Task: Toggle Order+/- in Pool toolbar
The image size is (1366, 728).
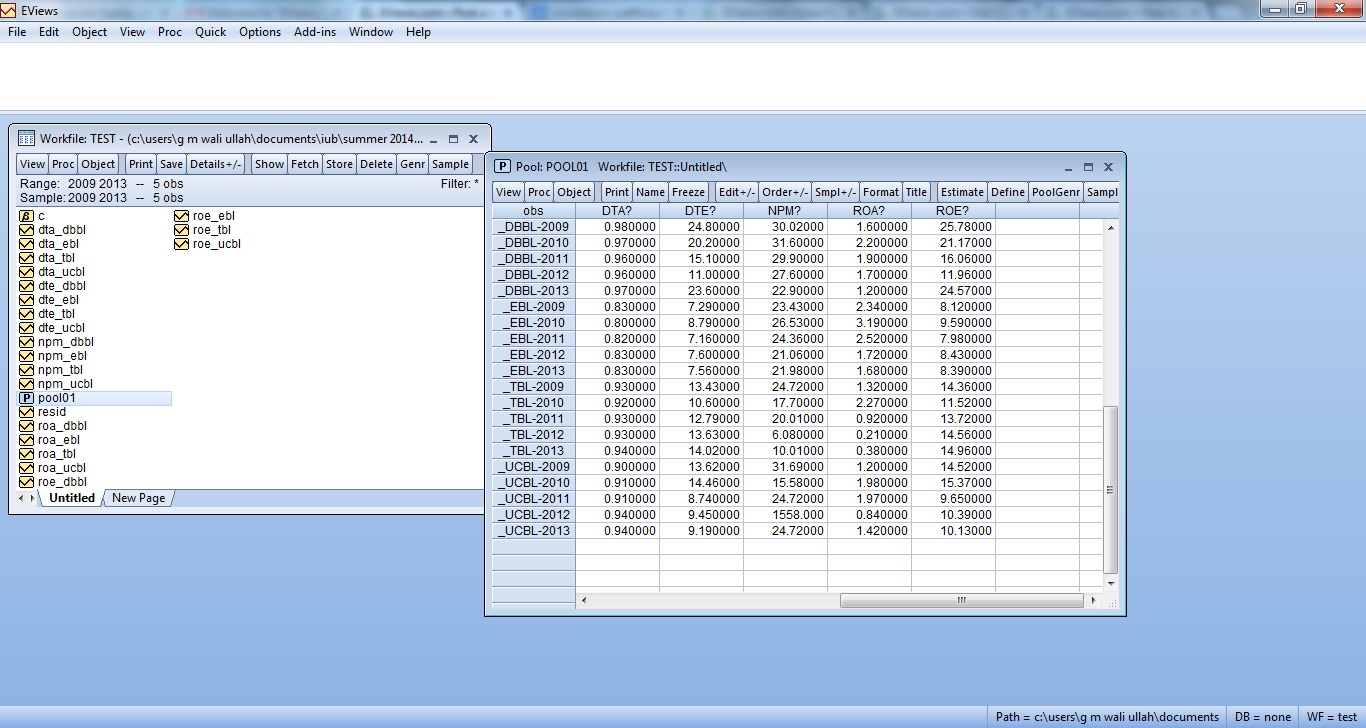Action: point(784,192)
